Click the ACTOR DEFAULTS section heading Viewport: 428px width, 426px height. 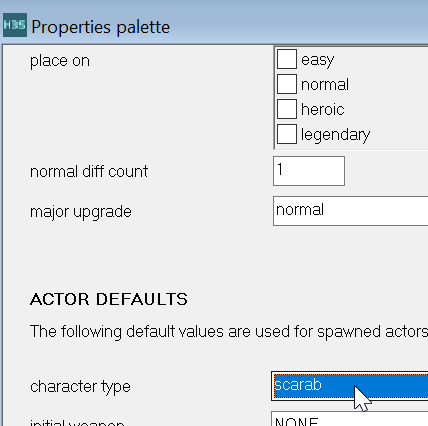[109, 299]
